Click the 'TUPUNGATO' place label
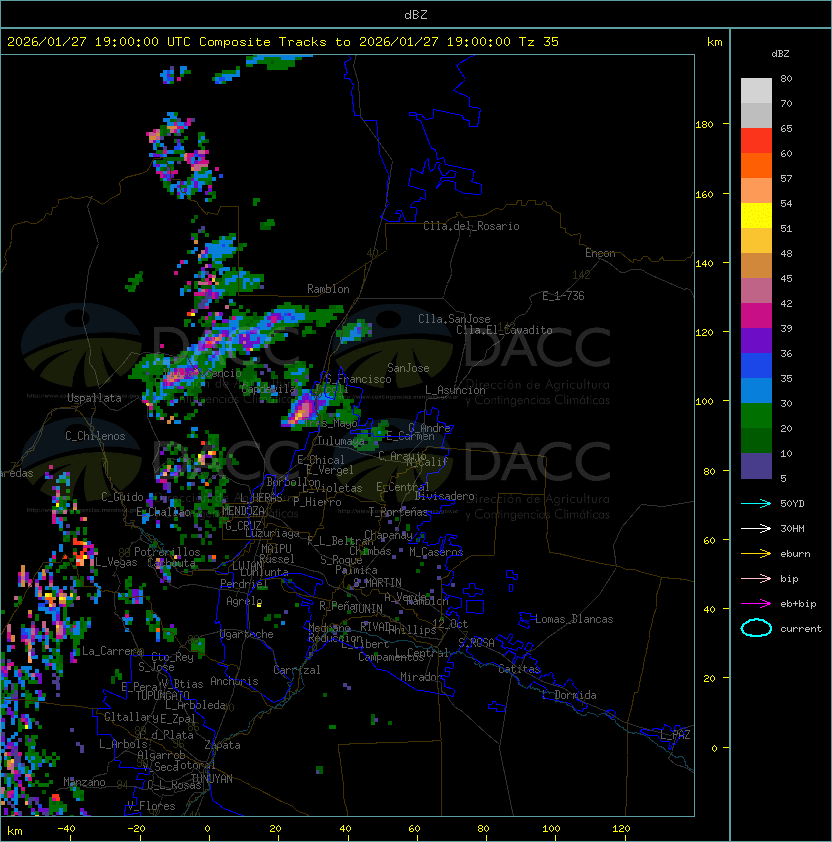Screen dimensions: 832x842 162,696
